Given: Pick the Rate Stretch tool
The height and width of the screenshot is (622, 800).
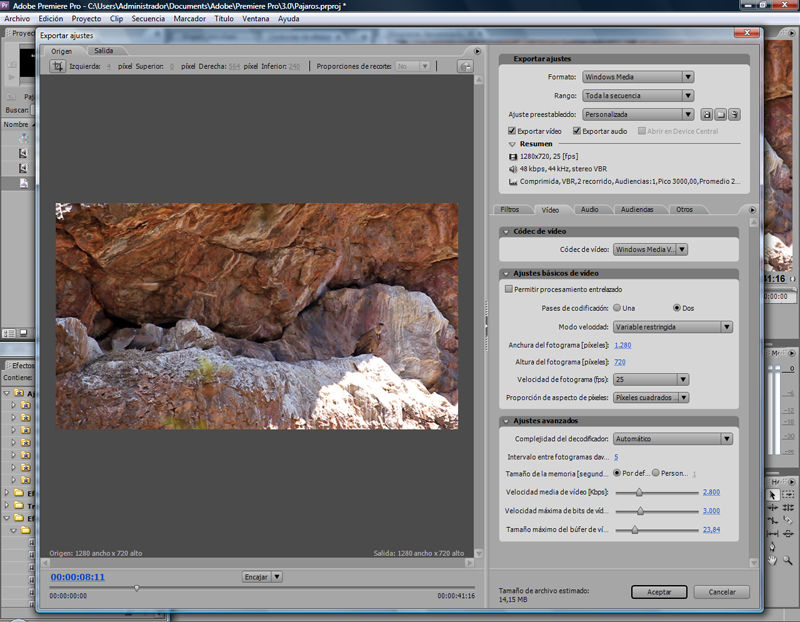Looking at the screenshot, I should (x=772, y=520).
